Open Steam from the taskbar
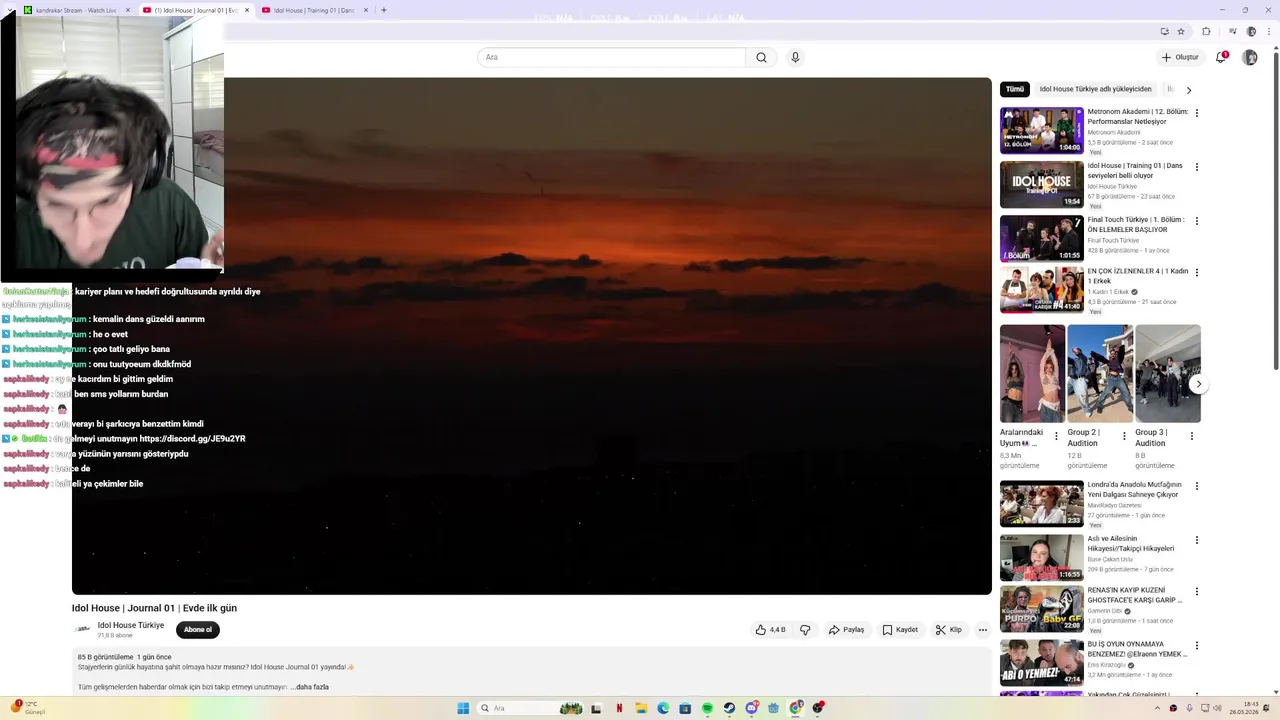The image size is (1280, 720). (729, 708)
